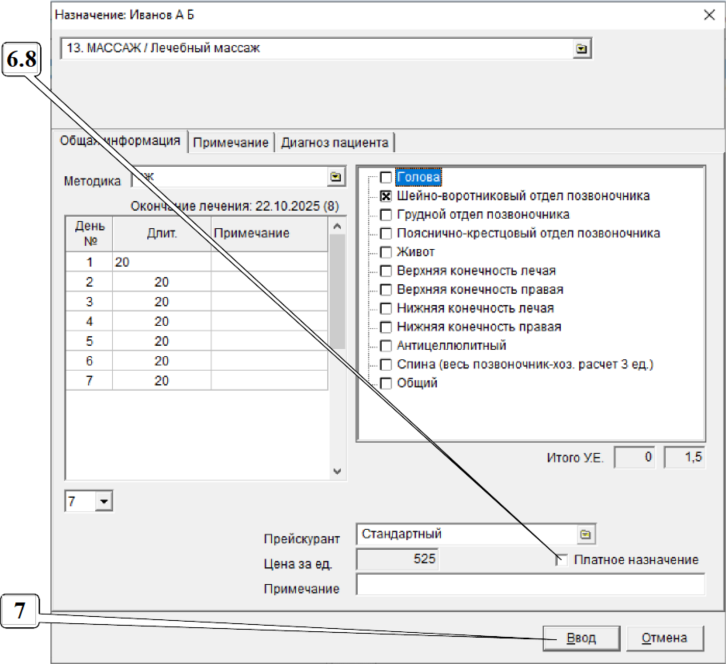Click the Отмена button
Screen dimensions: 726x664
coord(664,637)
